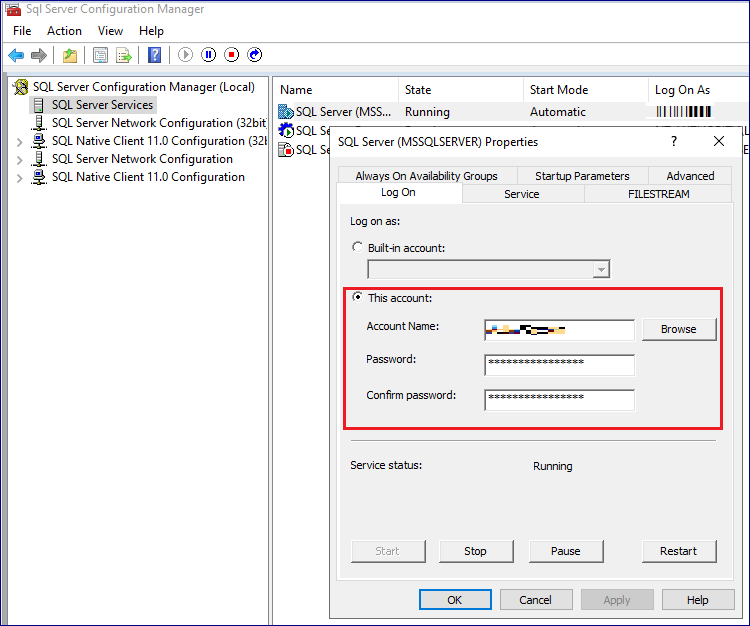
Task: Select SQL Server Network Configuration tree item
Action: click(x=142, y=159)
